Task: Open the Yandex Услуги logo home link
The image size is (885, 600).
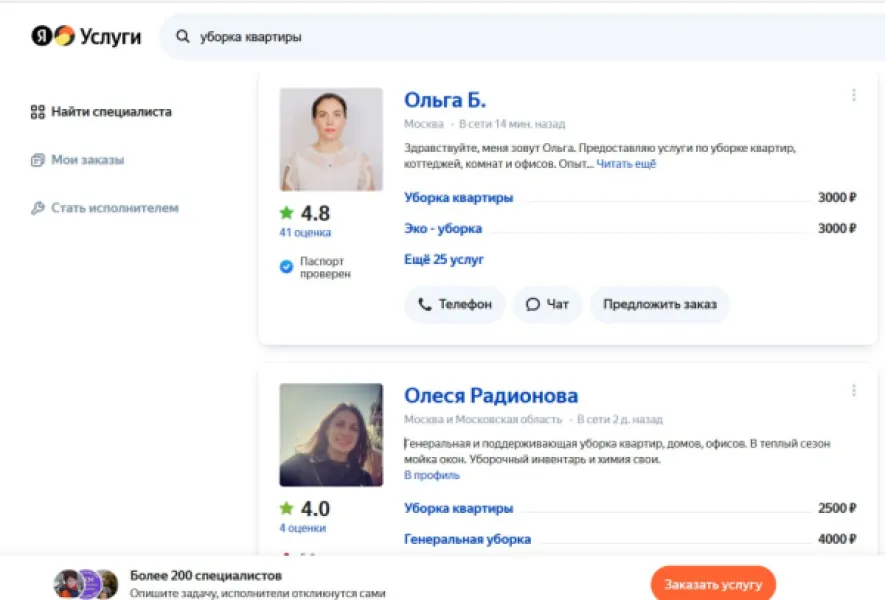Action: click(86, 36)
